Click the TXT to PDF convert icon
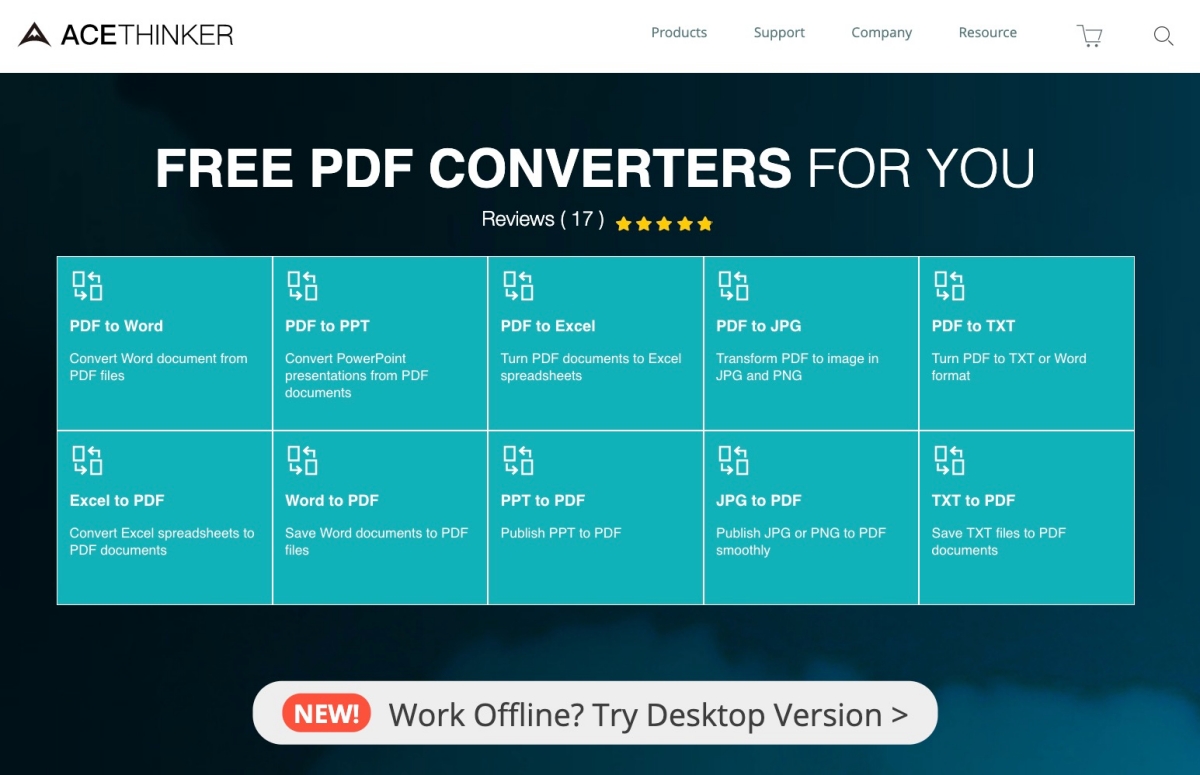The width and height of the screenshot is (1200, 775). (x=949, y=460)
